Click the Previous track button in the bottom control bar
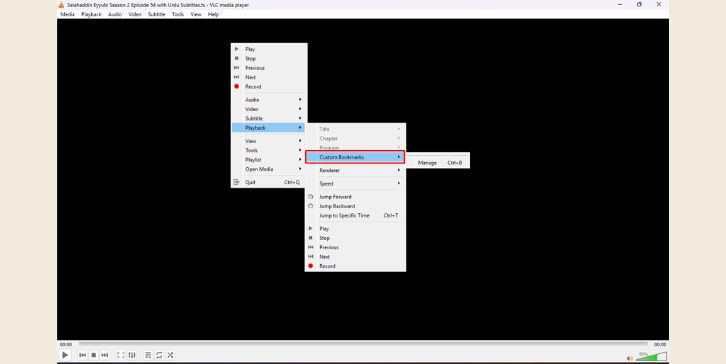 click(x=82, y=355)
